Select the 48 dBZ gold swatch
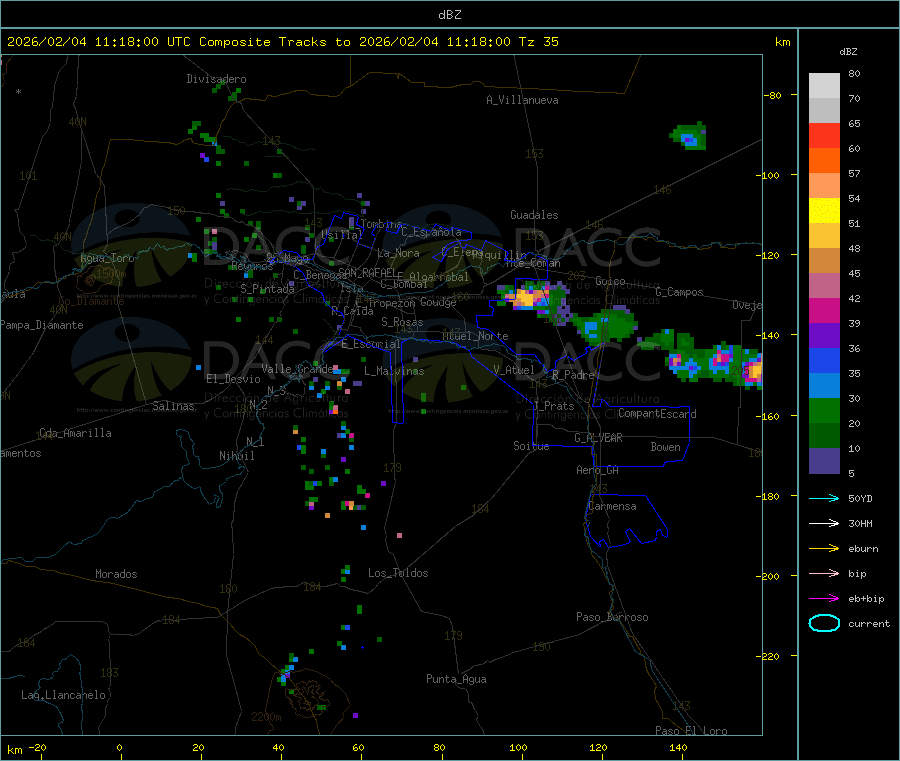The height and width of the screenshot is (761, 900). (x=824, y=235)
